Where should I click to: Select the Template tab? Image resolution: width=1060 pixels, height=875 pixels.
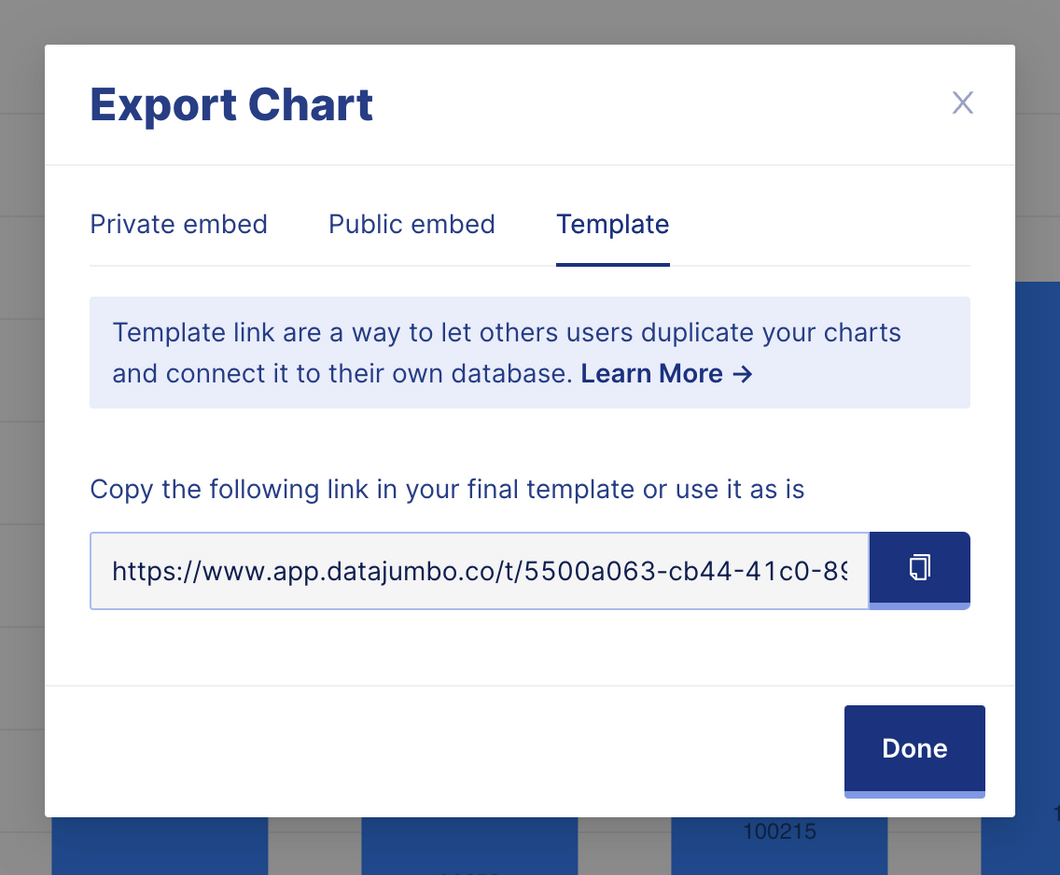[x=612, y=224]
